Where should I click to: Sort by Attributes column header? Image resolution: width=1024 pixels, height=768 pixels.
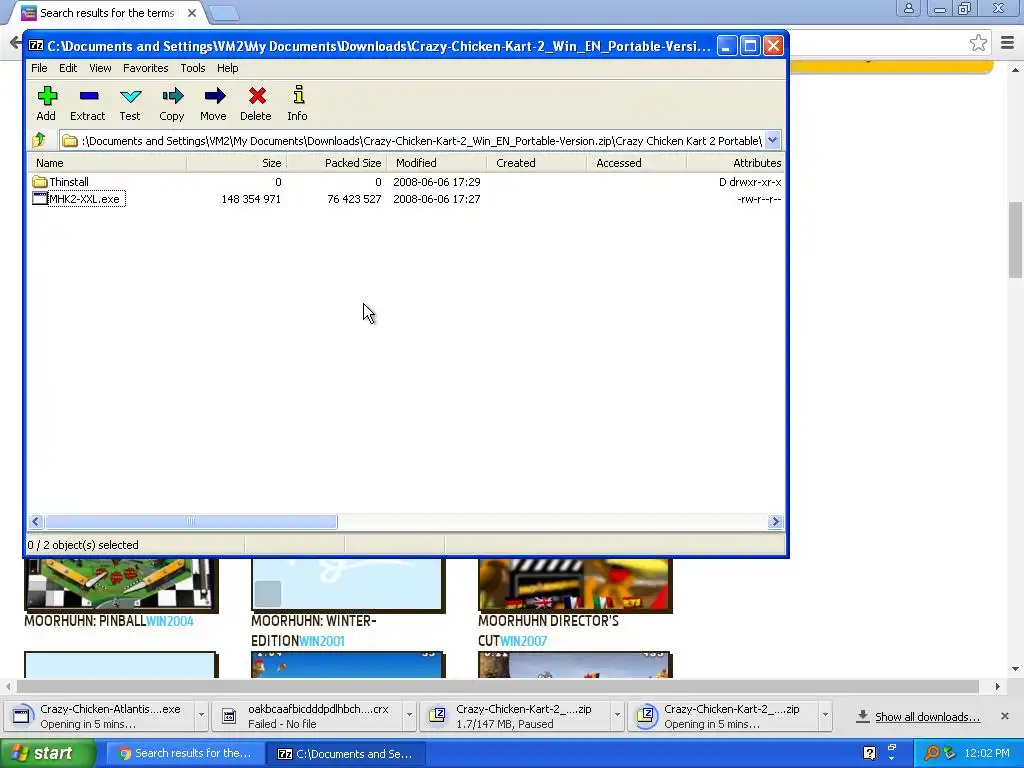[x=735, y=163]
